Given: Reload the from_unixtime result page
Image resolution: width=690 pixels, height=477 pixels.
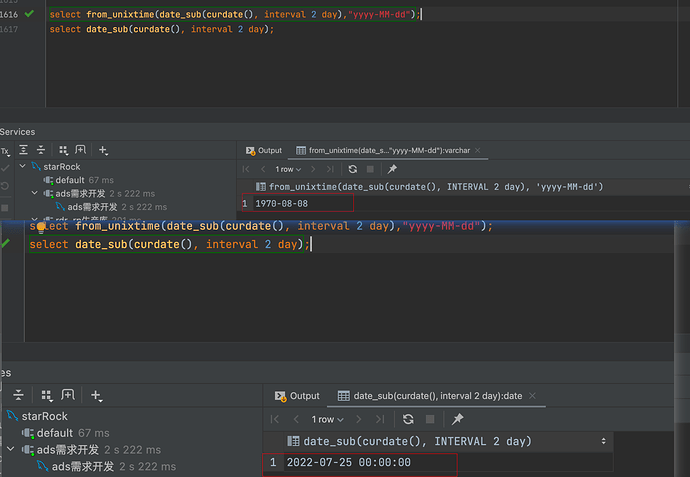Looking at the screenshot, I should [352, 169].
